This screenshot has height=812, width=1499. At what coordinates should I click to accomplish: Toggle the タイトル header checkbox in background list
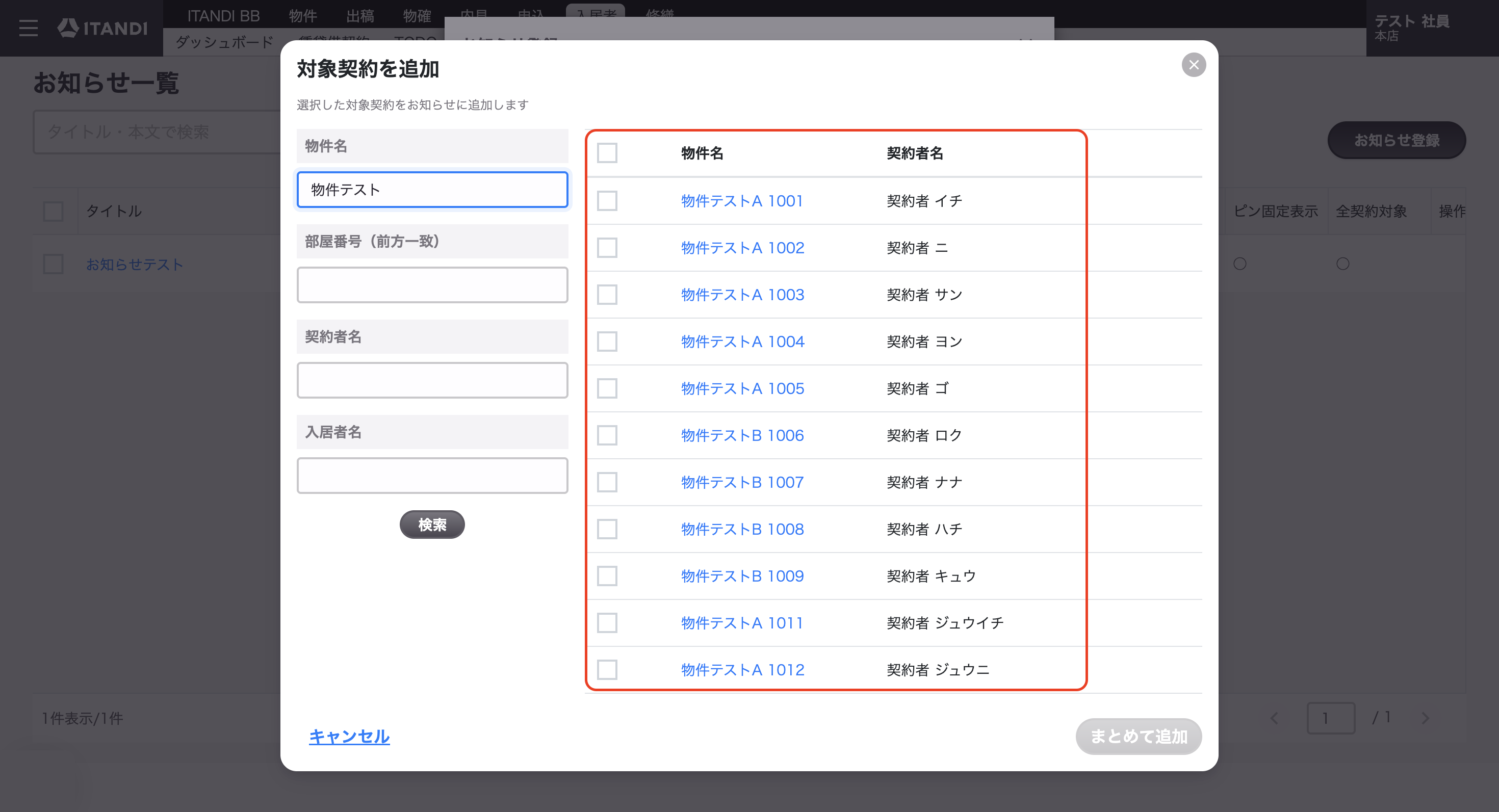coord(53,211)
